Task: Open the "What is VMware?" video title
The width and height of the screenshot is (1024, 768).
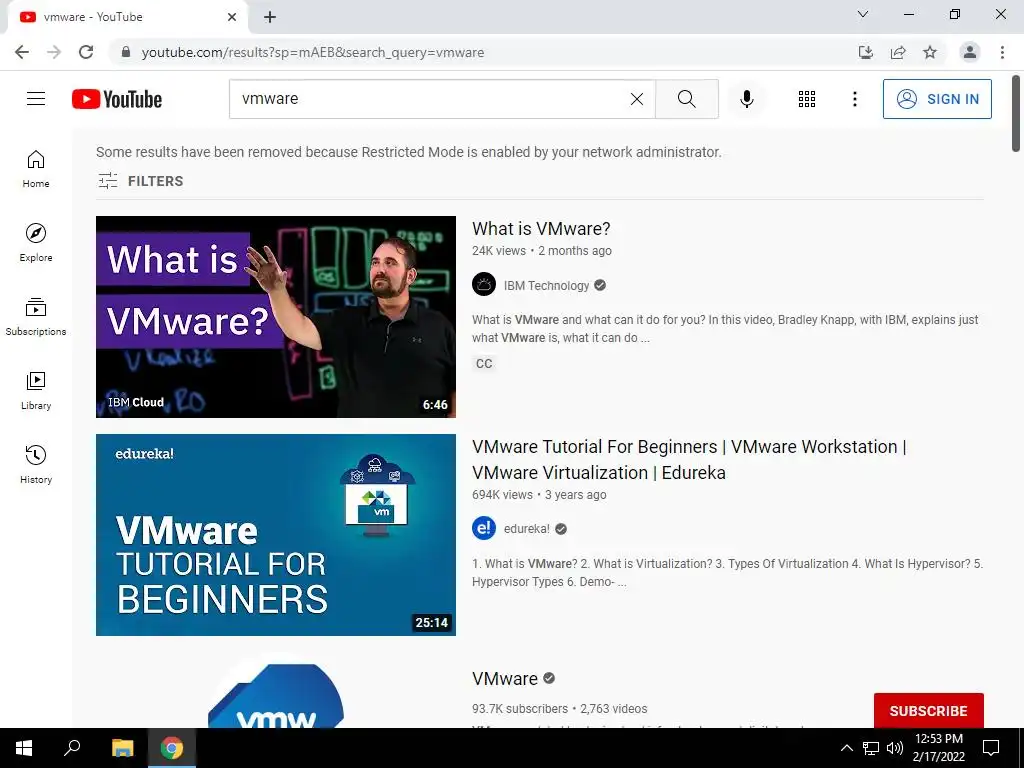Action: (541, 229)
